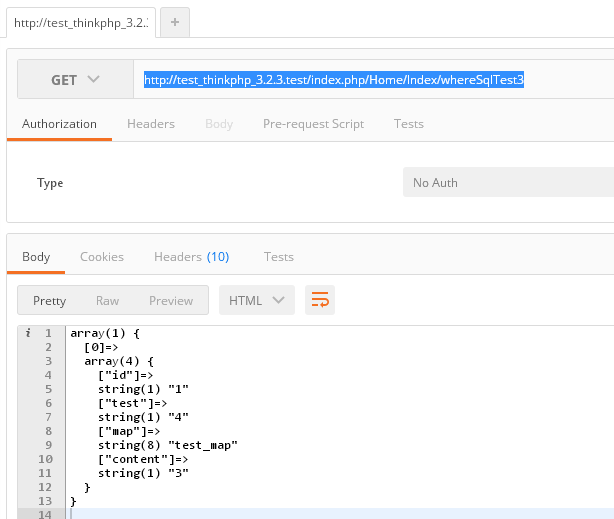Click the info icon beside line 1
This screenshot has width=614, height=519.
(x=28, y=332)
